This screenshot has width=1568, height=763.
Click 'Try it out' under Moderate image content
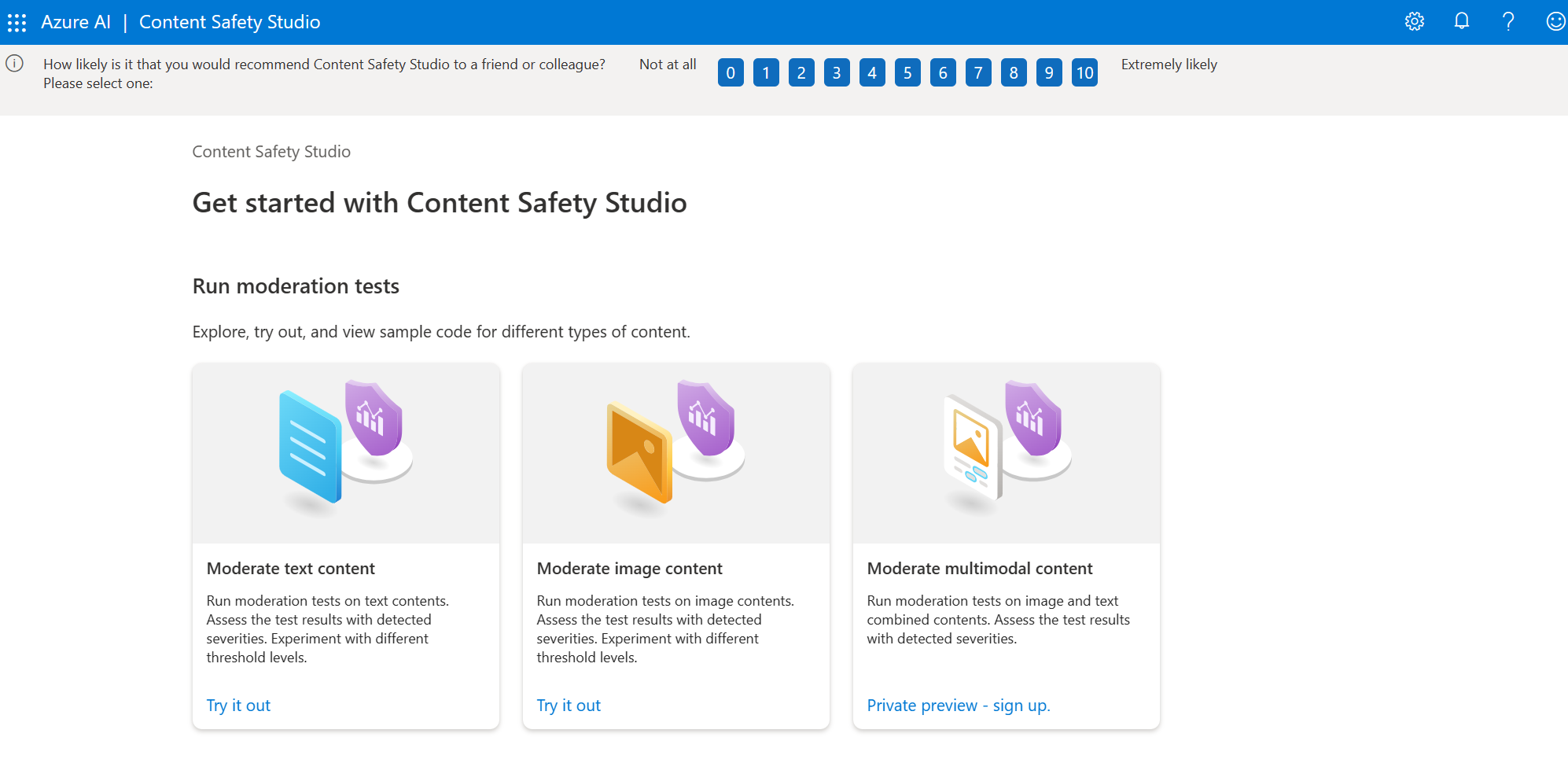point(569,705)
